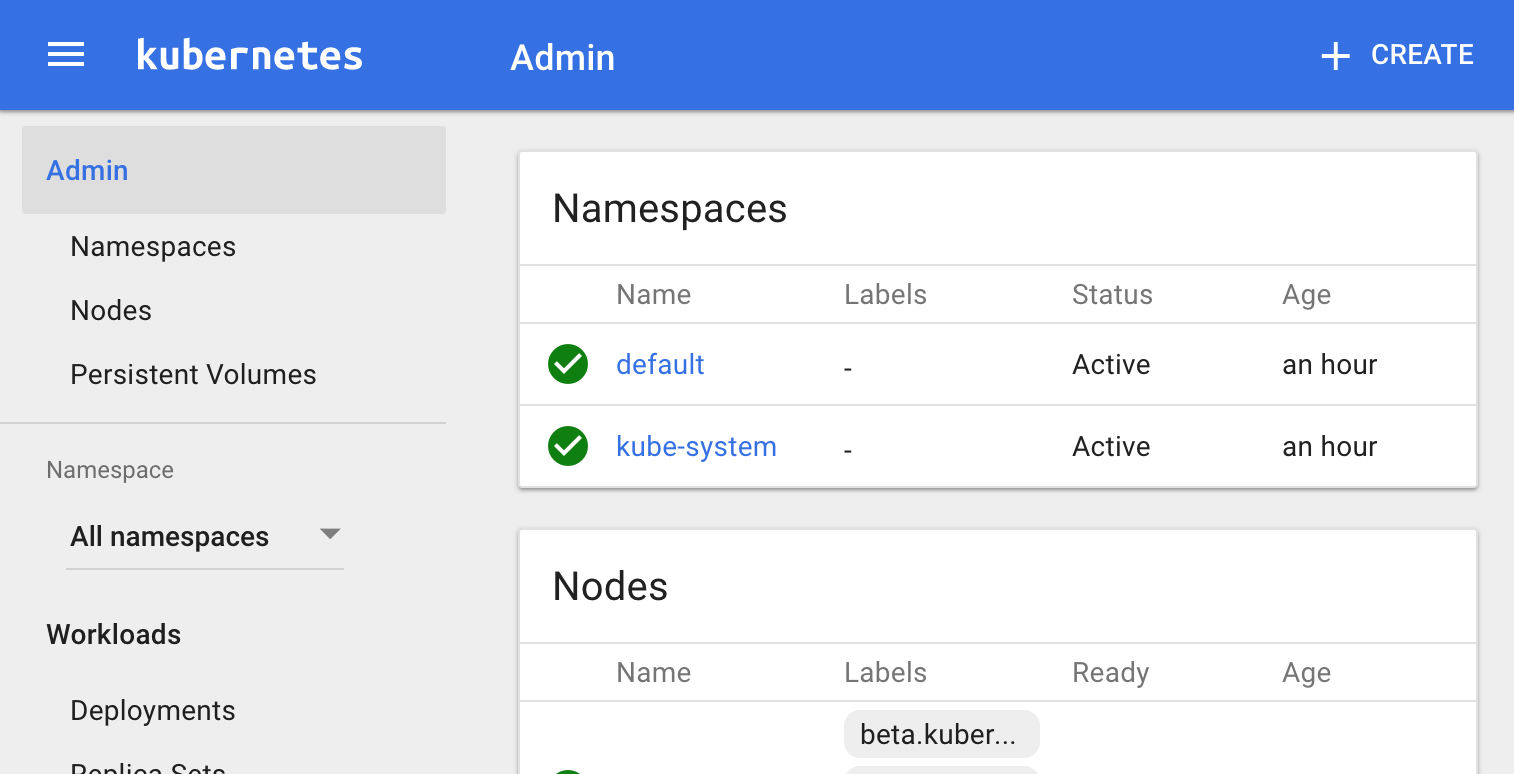Click the Name column header in Namespaces table
1514x774 pixels.
[x=654, y=295]
